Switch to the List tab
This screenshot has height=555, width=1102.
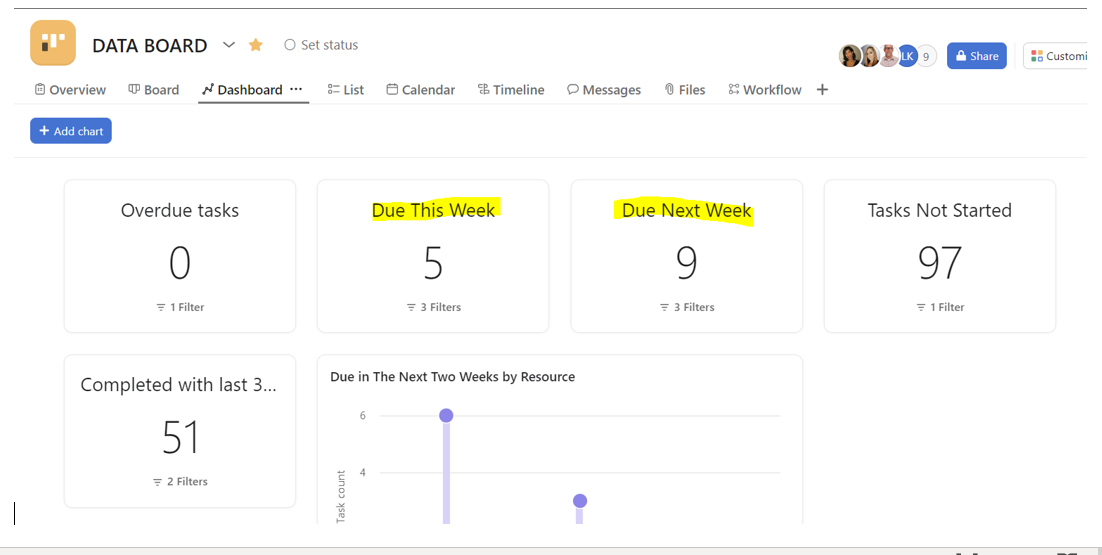(x=346, y=90)
